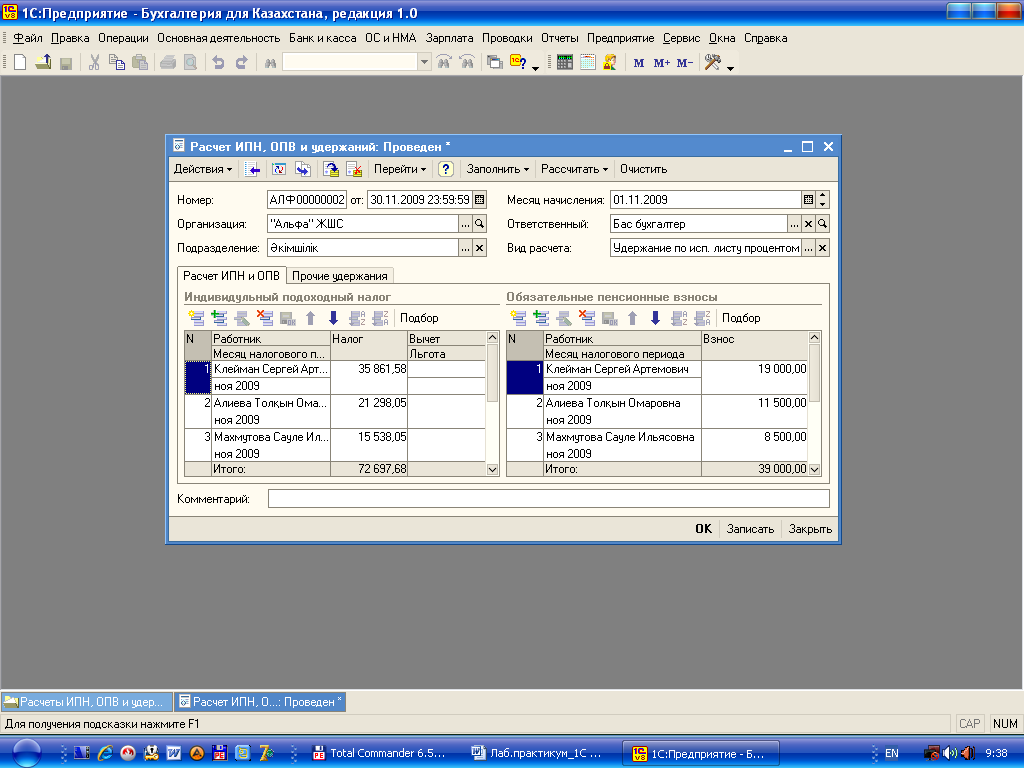Sort ascending in Pension contributions table

pyautogui.click(x=679, y=318)
